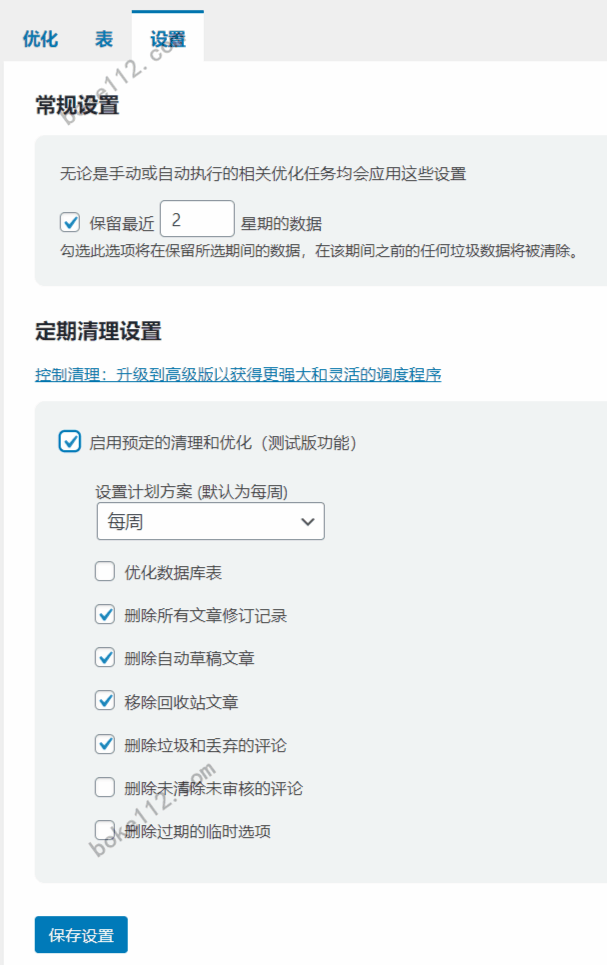
Task: Open the 每周 schedule dropdown
Action: (x=211, y=522)
